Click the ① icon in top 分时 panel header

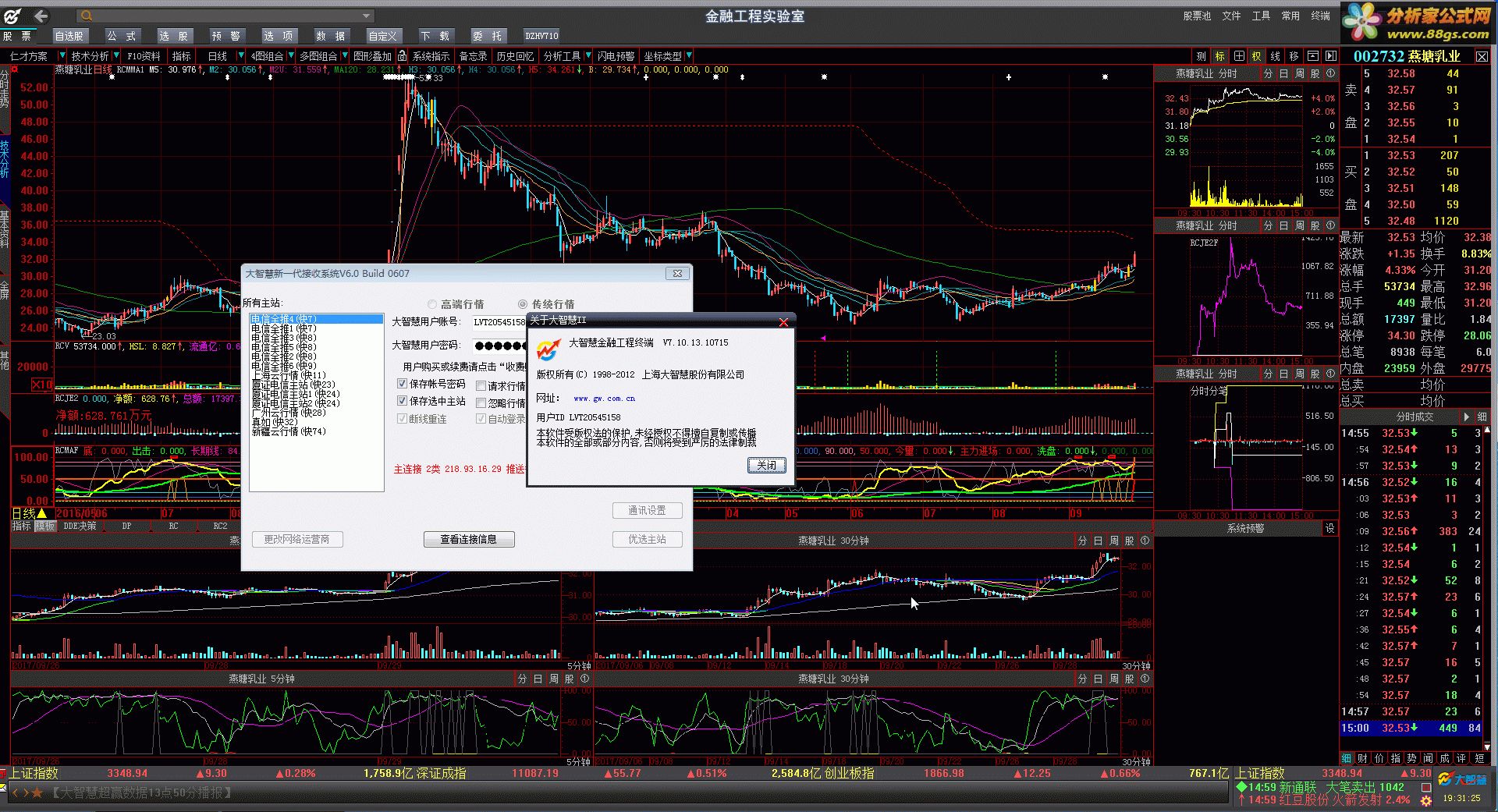click(1330, 73)
